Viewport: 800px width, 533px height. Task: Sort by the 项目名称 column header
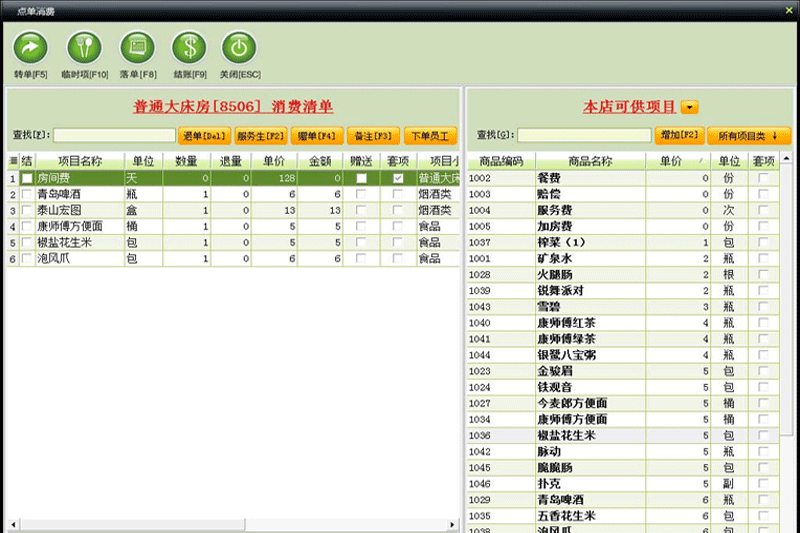click(80, 161)
